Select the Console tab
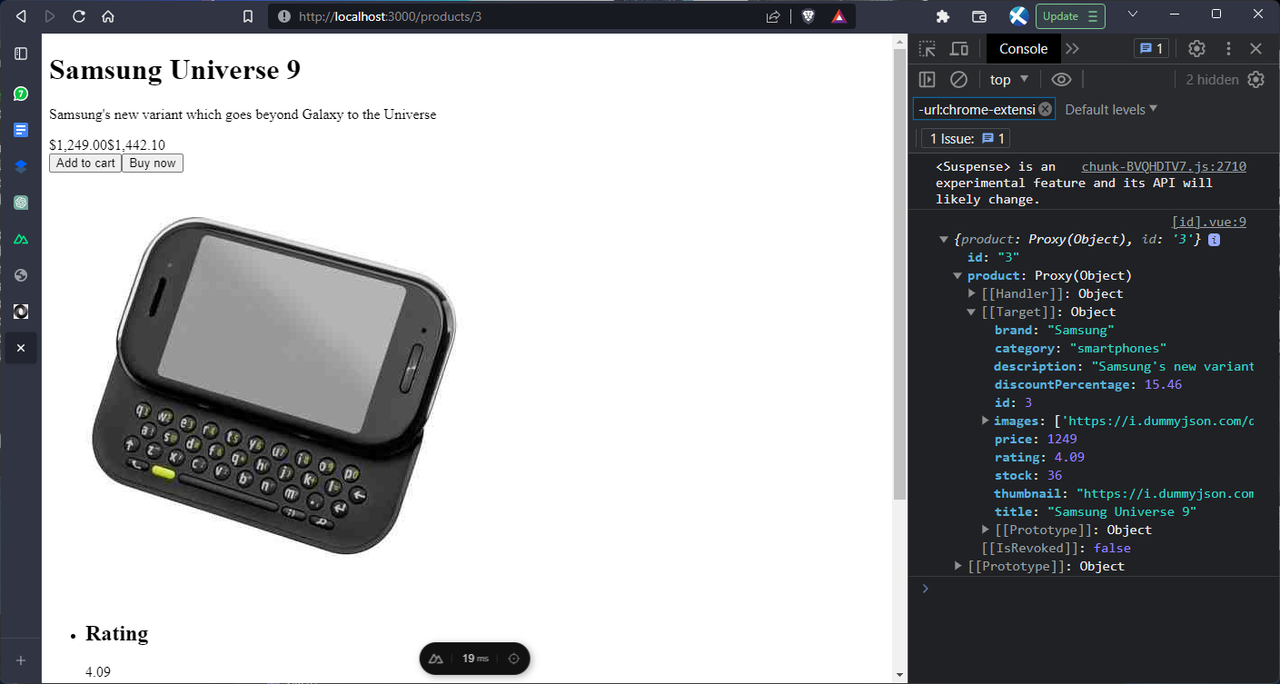Viewport: 1280px width, 684px height. click(1023, 48)
